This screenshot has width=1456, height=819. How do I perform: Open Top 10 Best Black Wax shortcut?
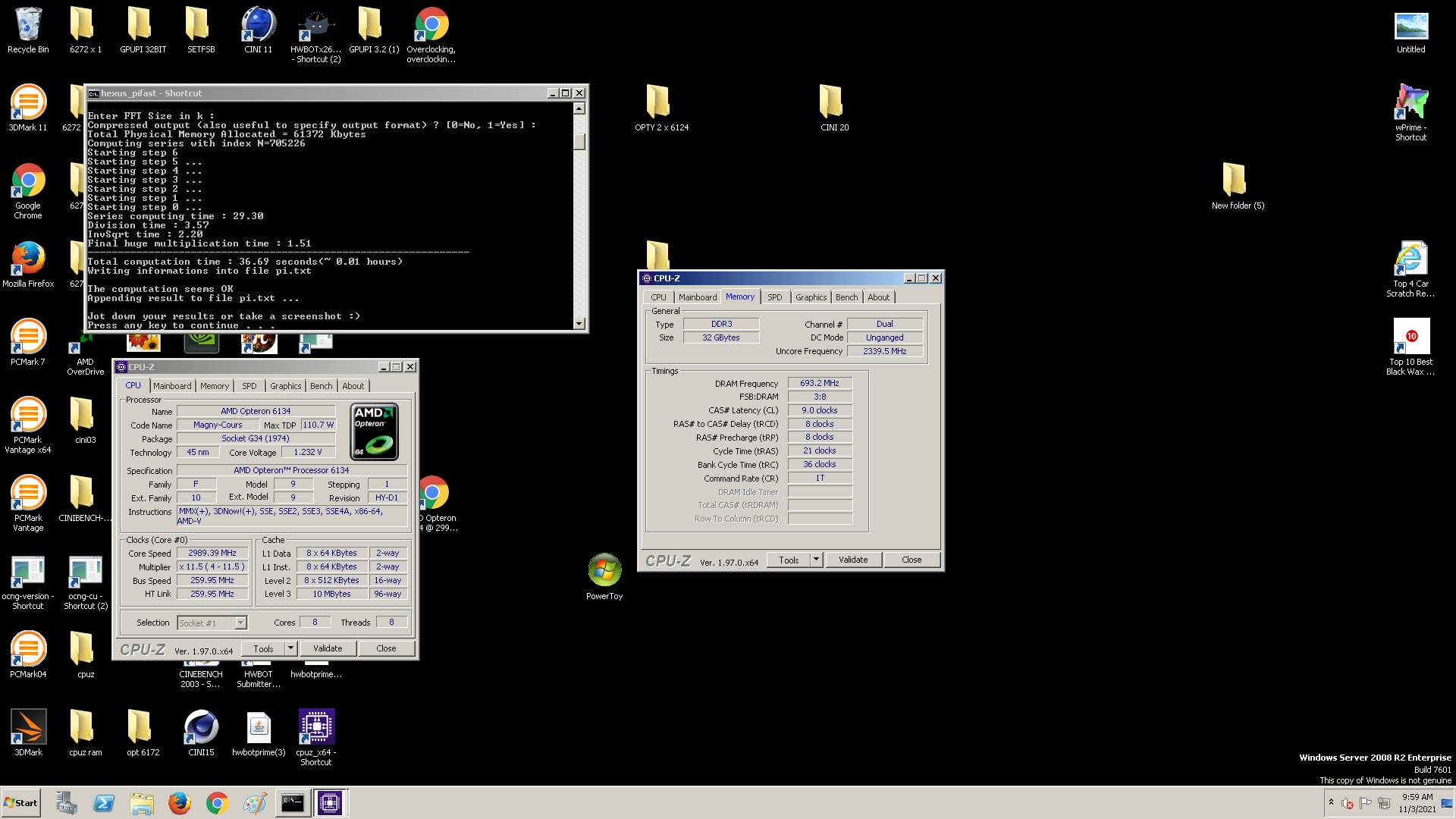click(x=1411, y=347)
